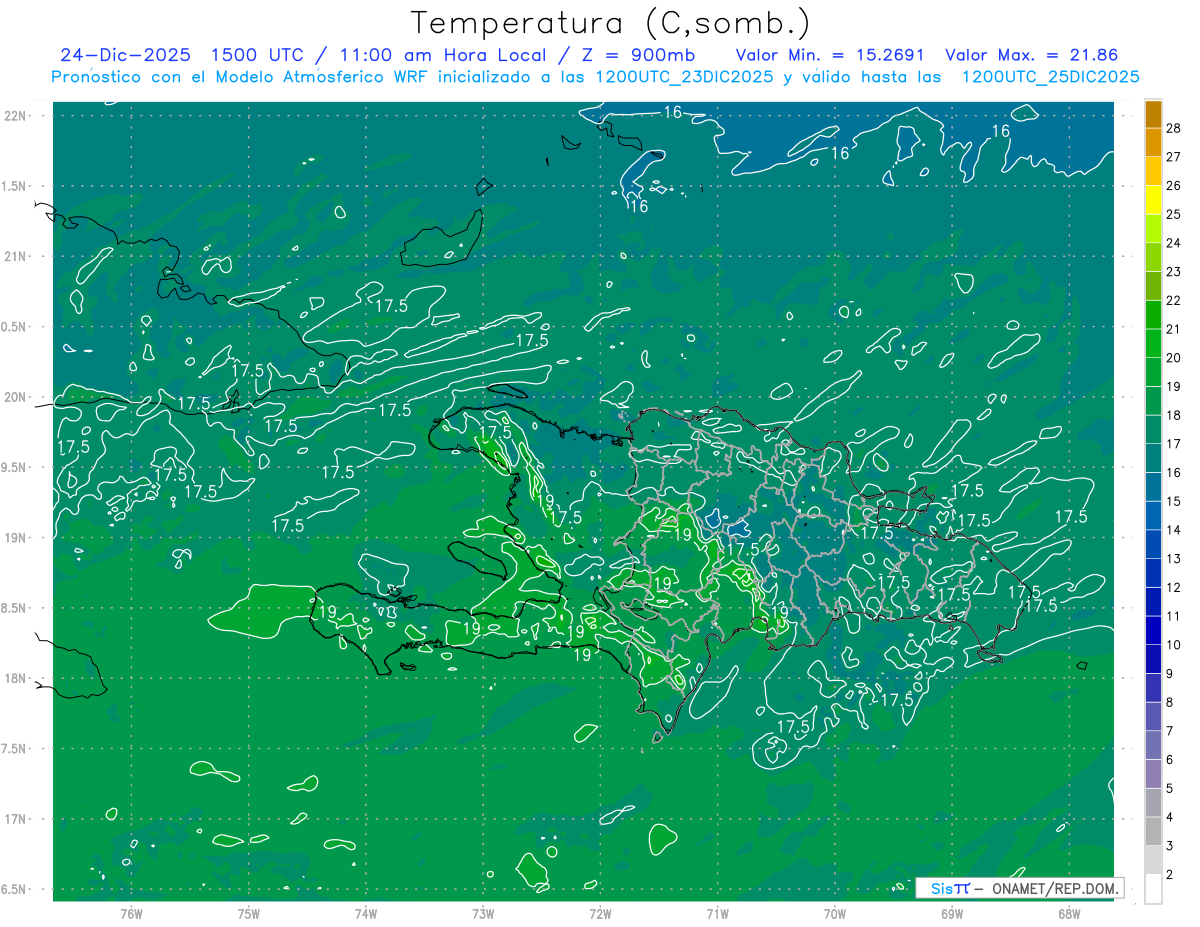The width and height of the screenshot is (1200, 927).
Task: Click the '74W' longitude axis label
Action: 366,913
